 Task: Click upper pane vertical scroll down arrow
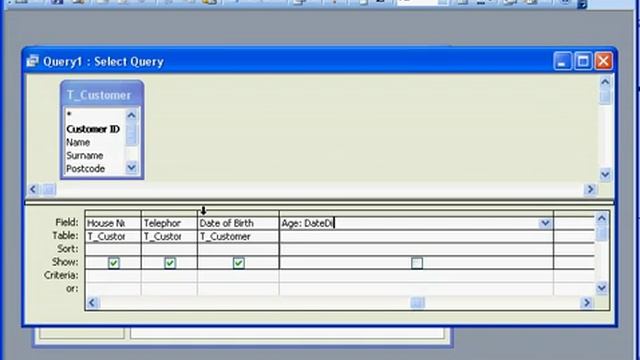[605, 175]
